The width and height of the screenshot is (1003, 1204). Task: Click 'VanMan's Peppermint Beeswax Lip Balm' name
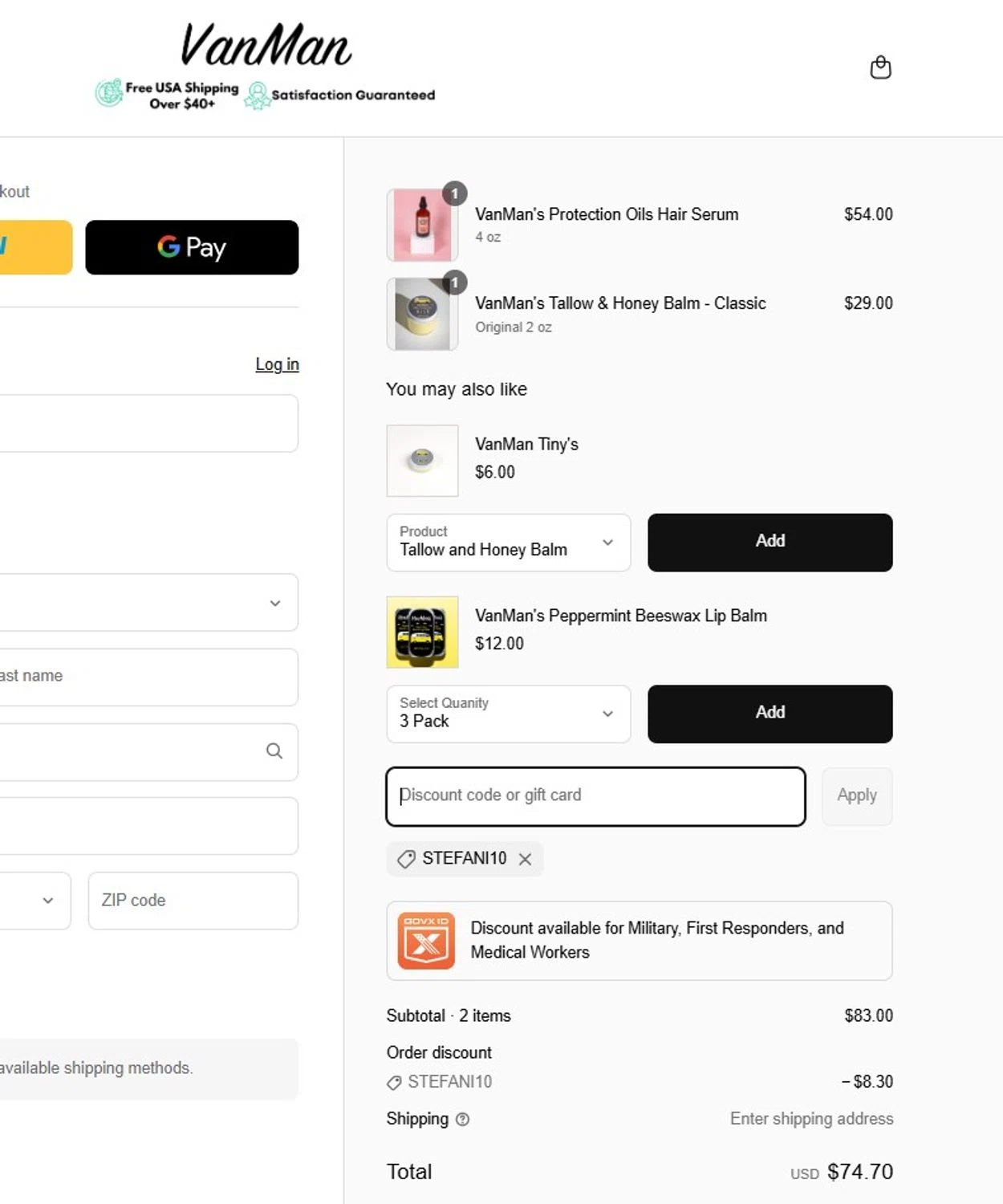click(621, 616)
